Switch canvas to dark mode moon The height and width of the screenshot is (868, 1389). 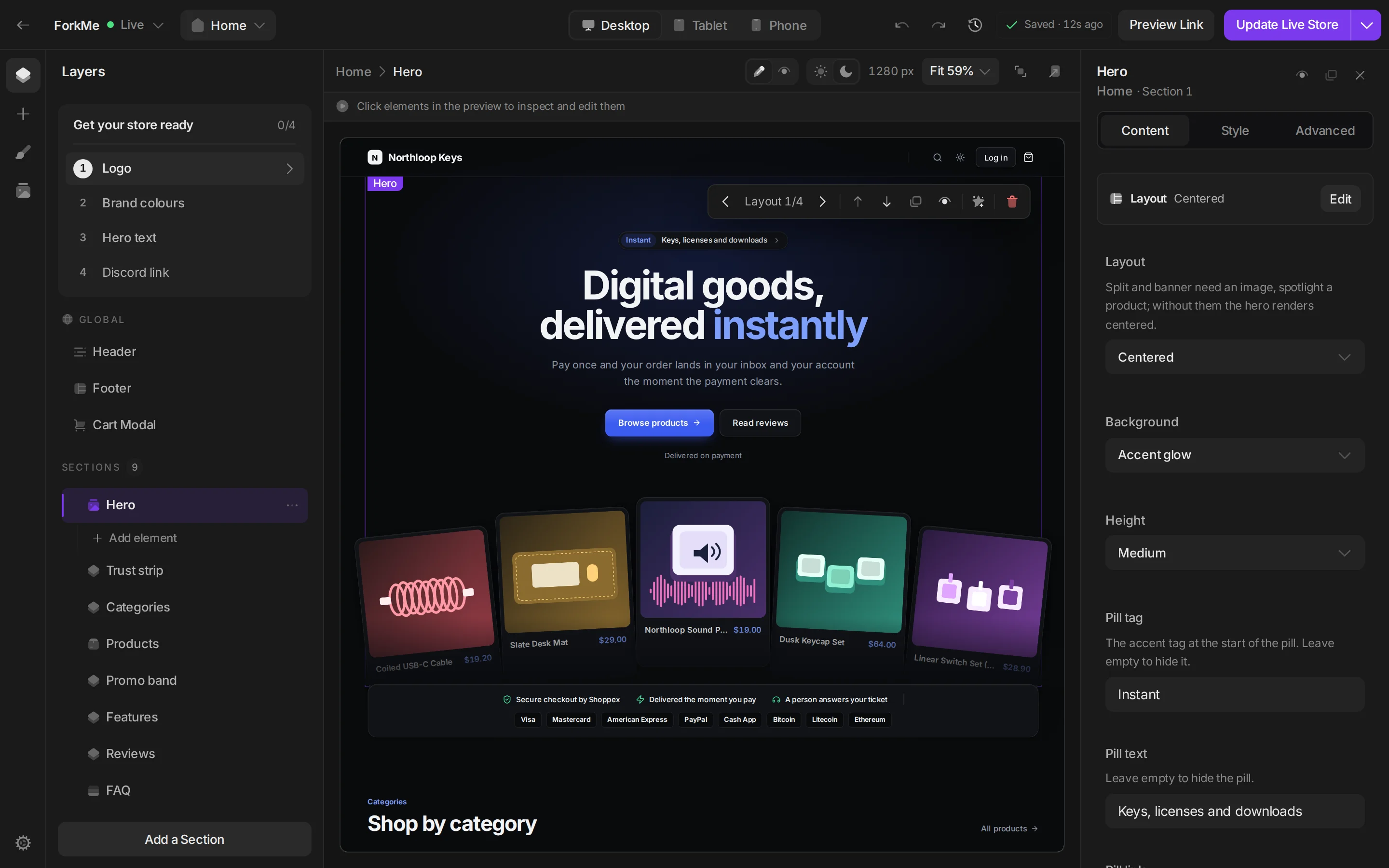(x=845, y=71)
